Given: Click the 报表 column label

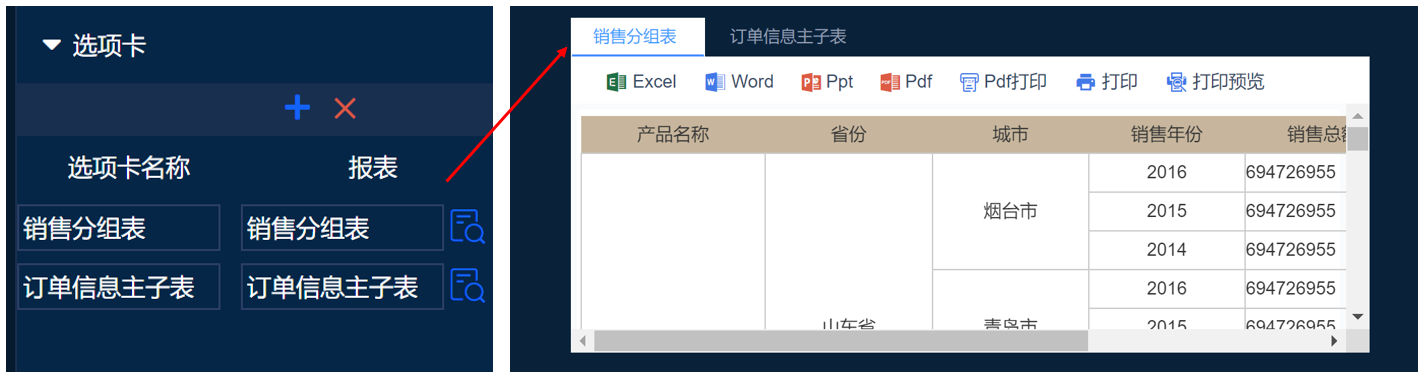Looking at the screenshot, I should coord(373,168).
